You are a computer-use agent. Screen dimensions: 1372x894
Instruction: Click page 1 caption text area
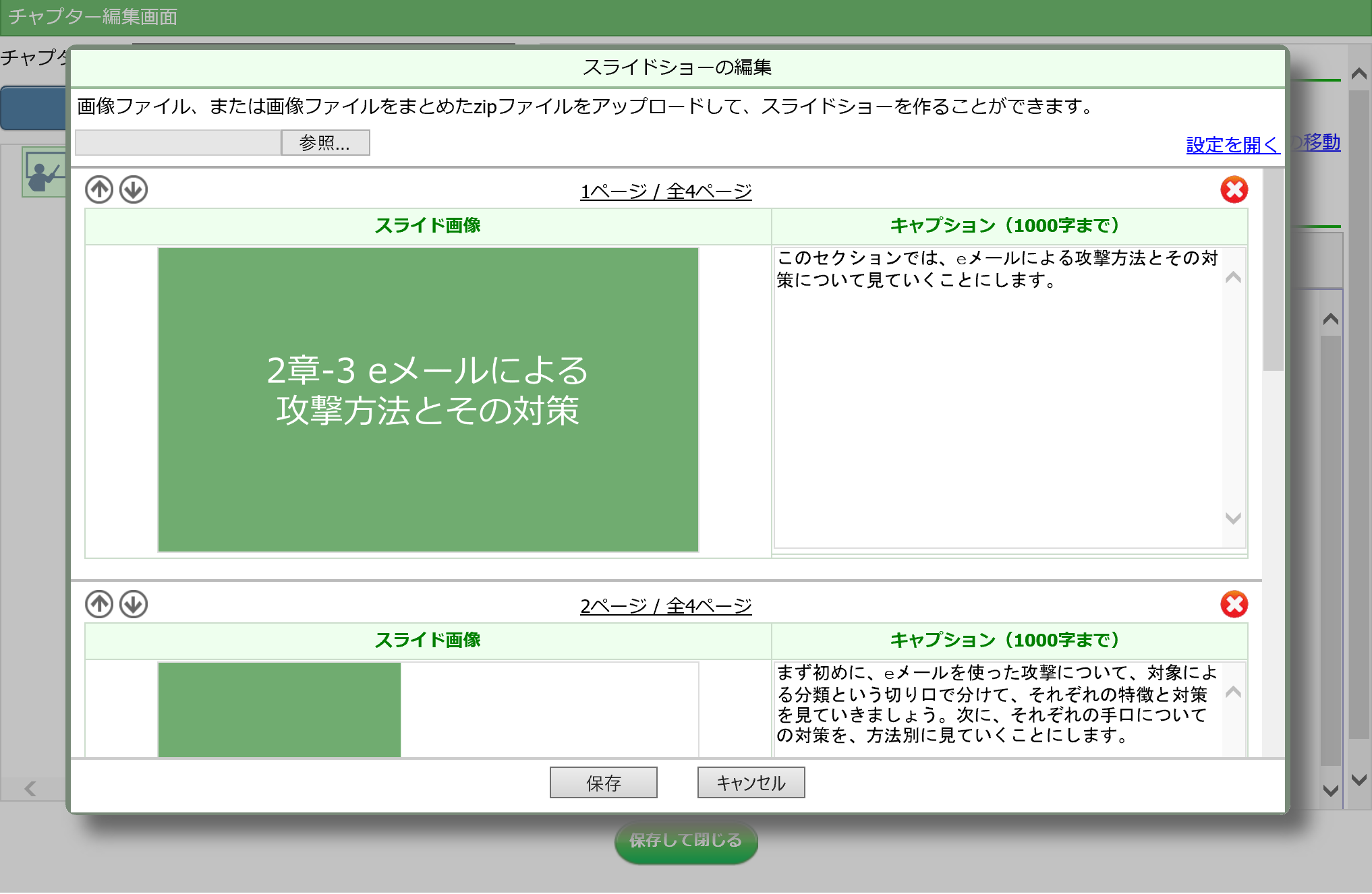coord(997,398)
